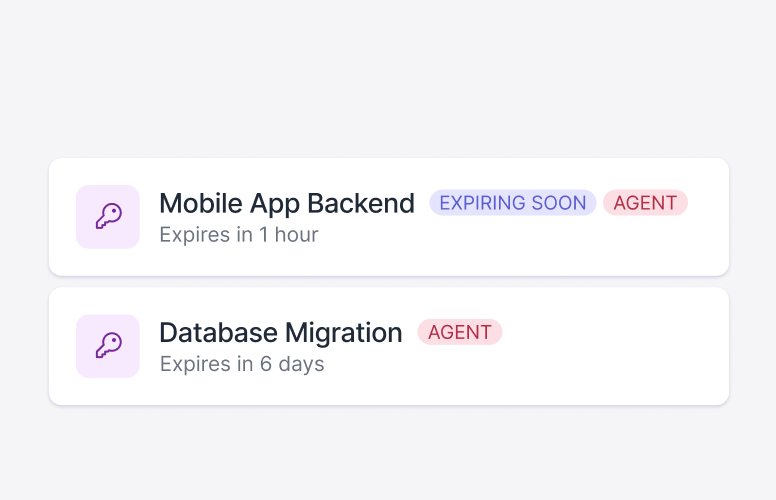Image resolution: width=776 pixels, height=500 pixels.
Task: Click the key icon for Mobile App Backend
Action: [108, 216]
